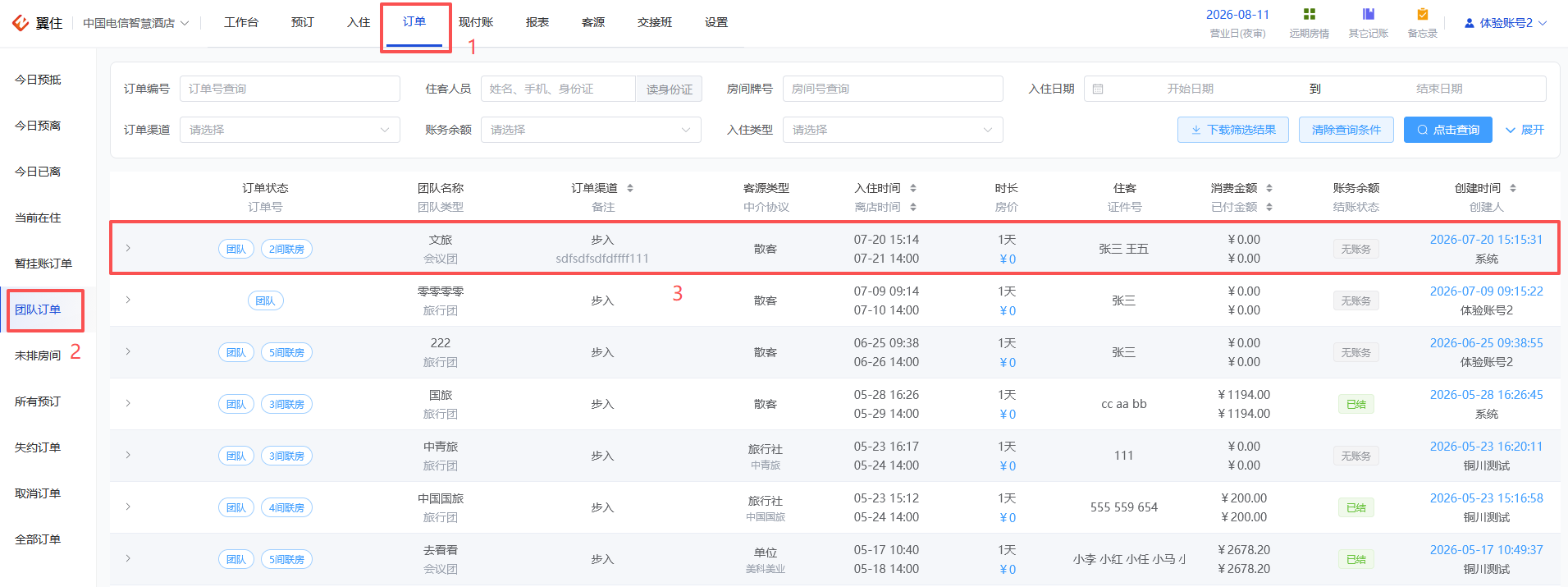1568x587 pixels.
Task: Switch to the 现付账 tab
Action: [x=476, y=22]
